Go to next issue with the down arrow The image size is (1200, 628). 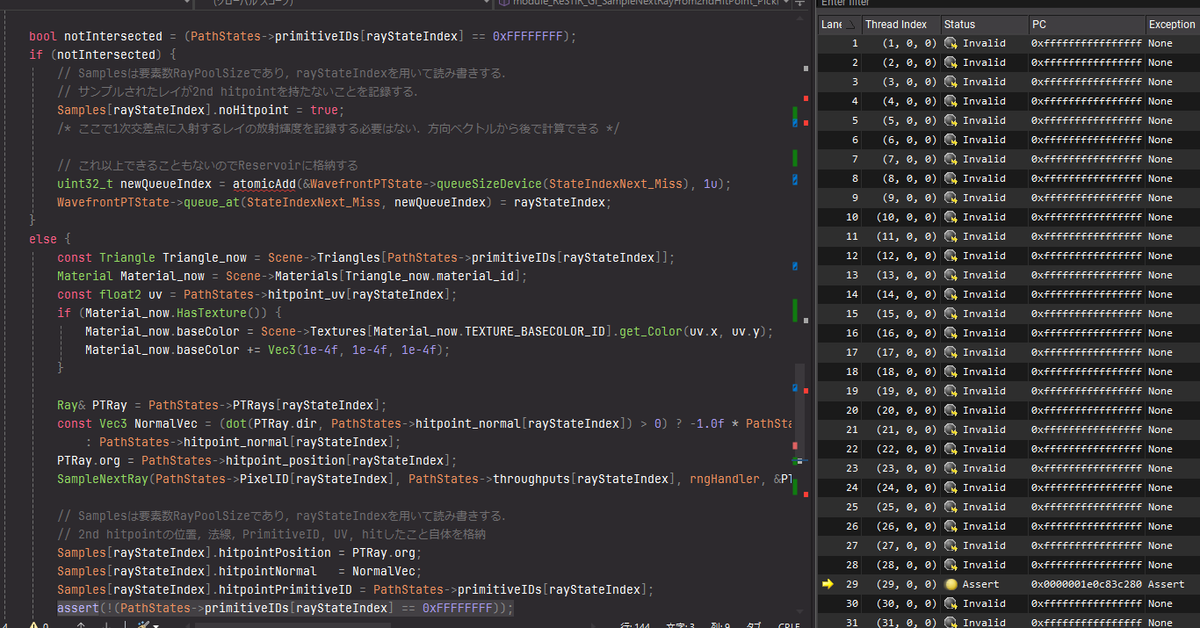106,623
